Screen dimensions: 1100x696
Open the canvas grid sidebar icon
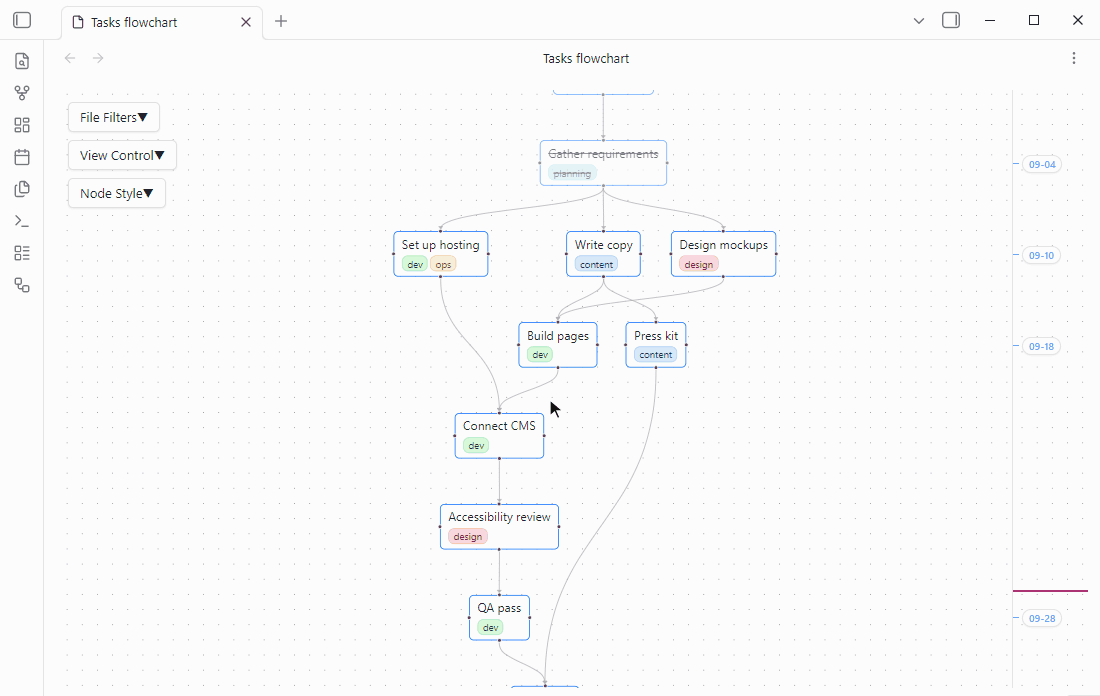[x=22, y=125]
